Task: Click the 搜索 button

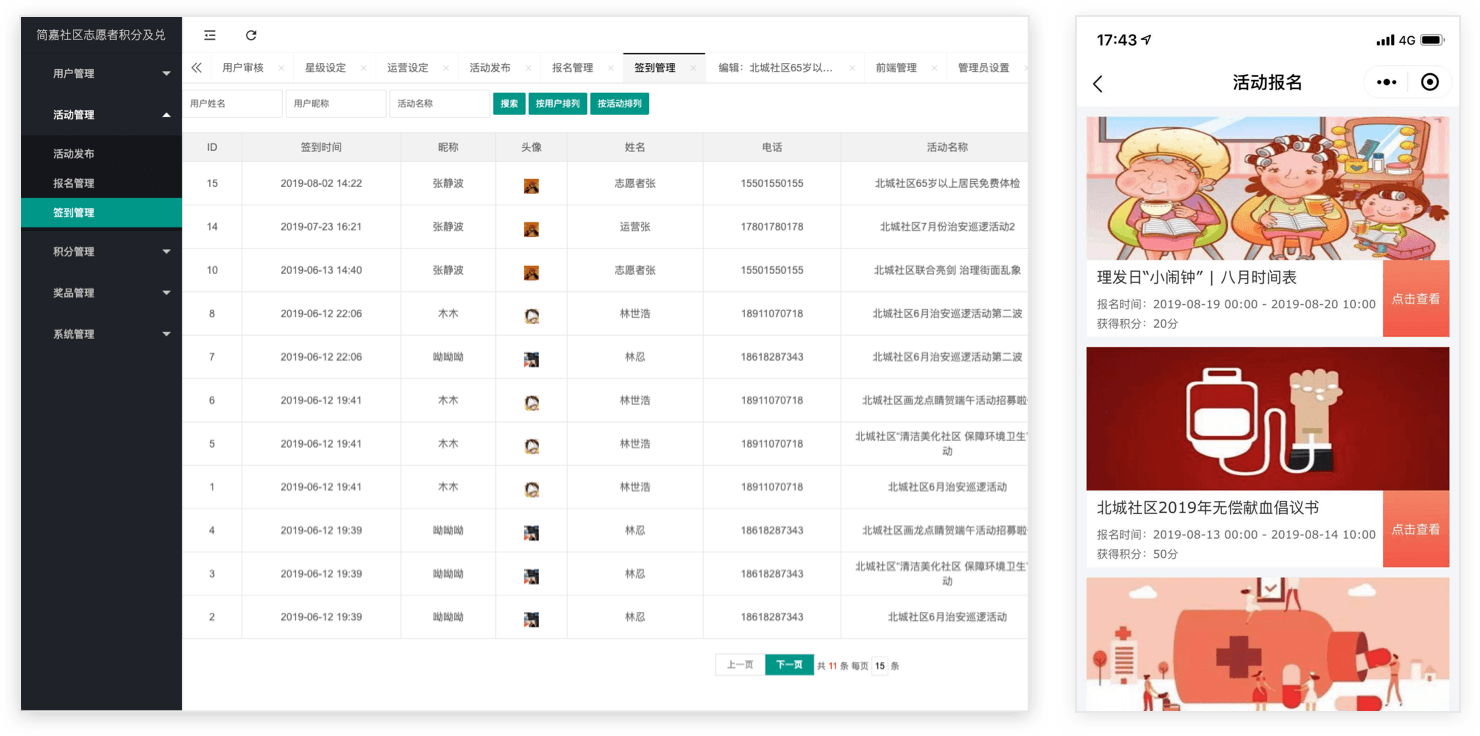Action: click(509, 103)
